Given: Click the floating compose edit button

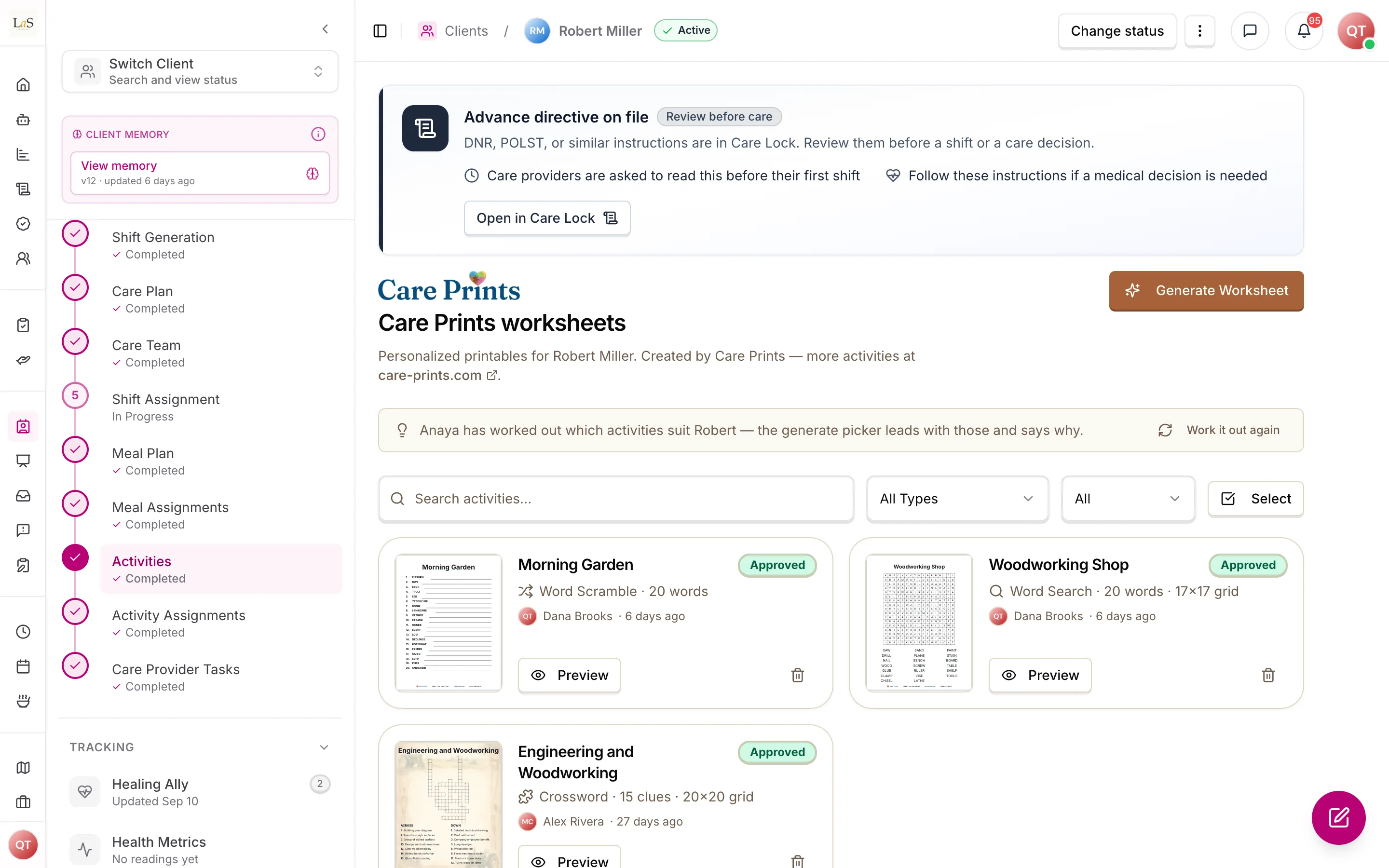Looking at the screenshot, I should [x=1338, y=817].
